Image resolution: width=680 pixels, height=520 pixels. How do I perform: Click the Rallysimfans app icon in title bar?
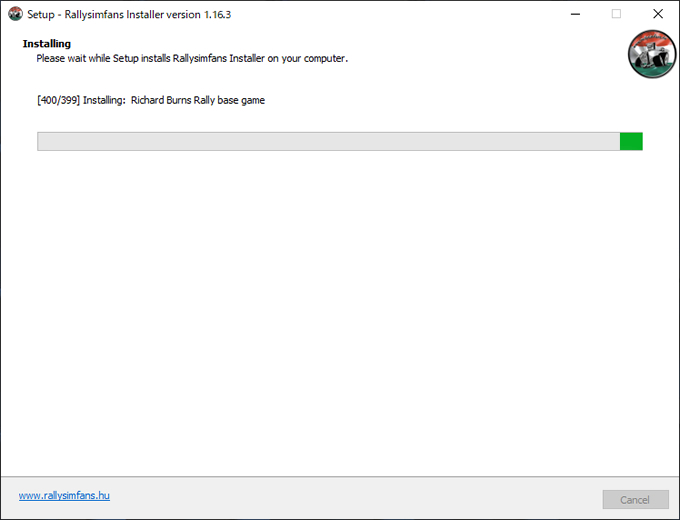[15, 14]
